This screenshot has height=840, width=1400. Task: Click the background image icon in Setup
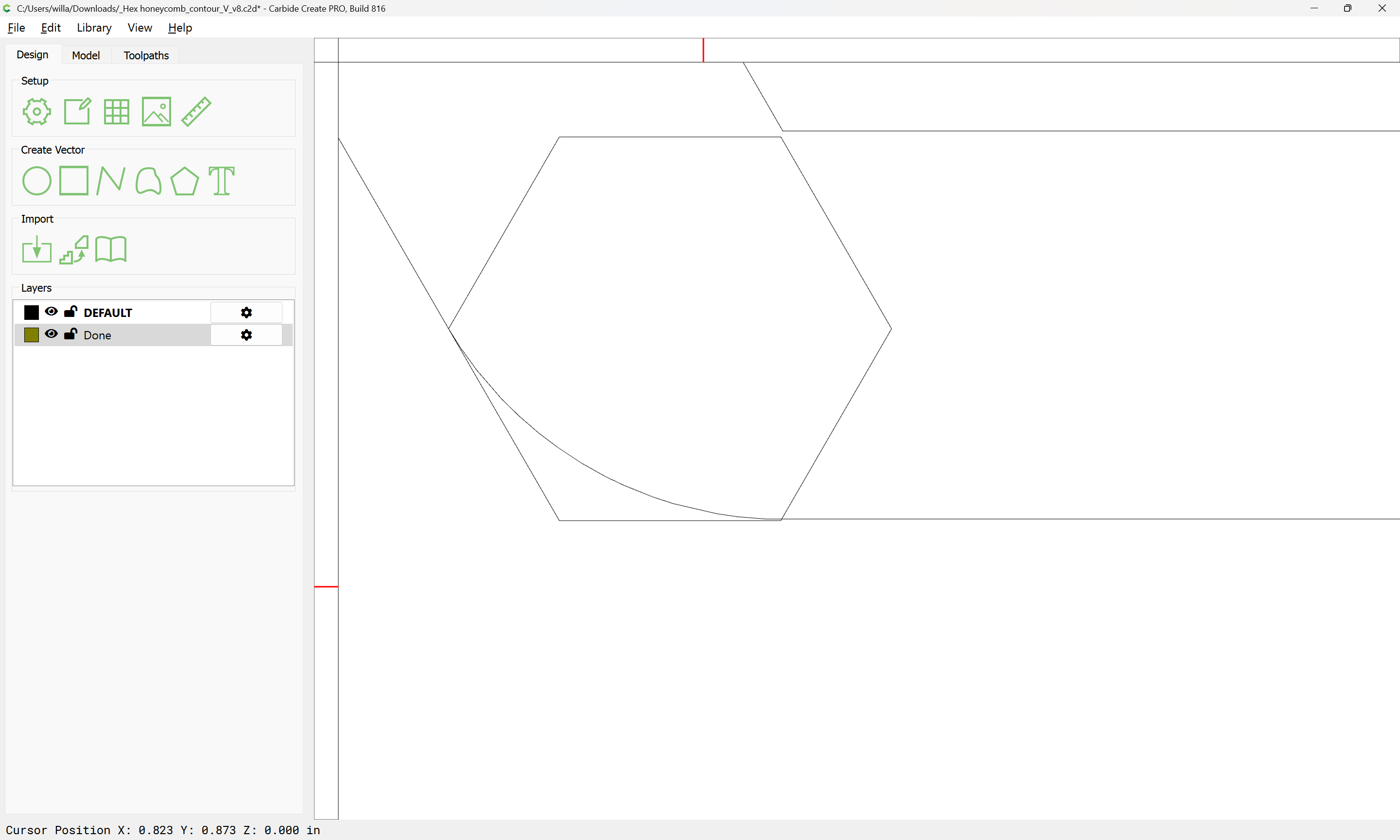pos(156,111)
